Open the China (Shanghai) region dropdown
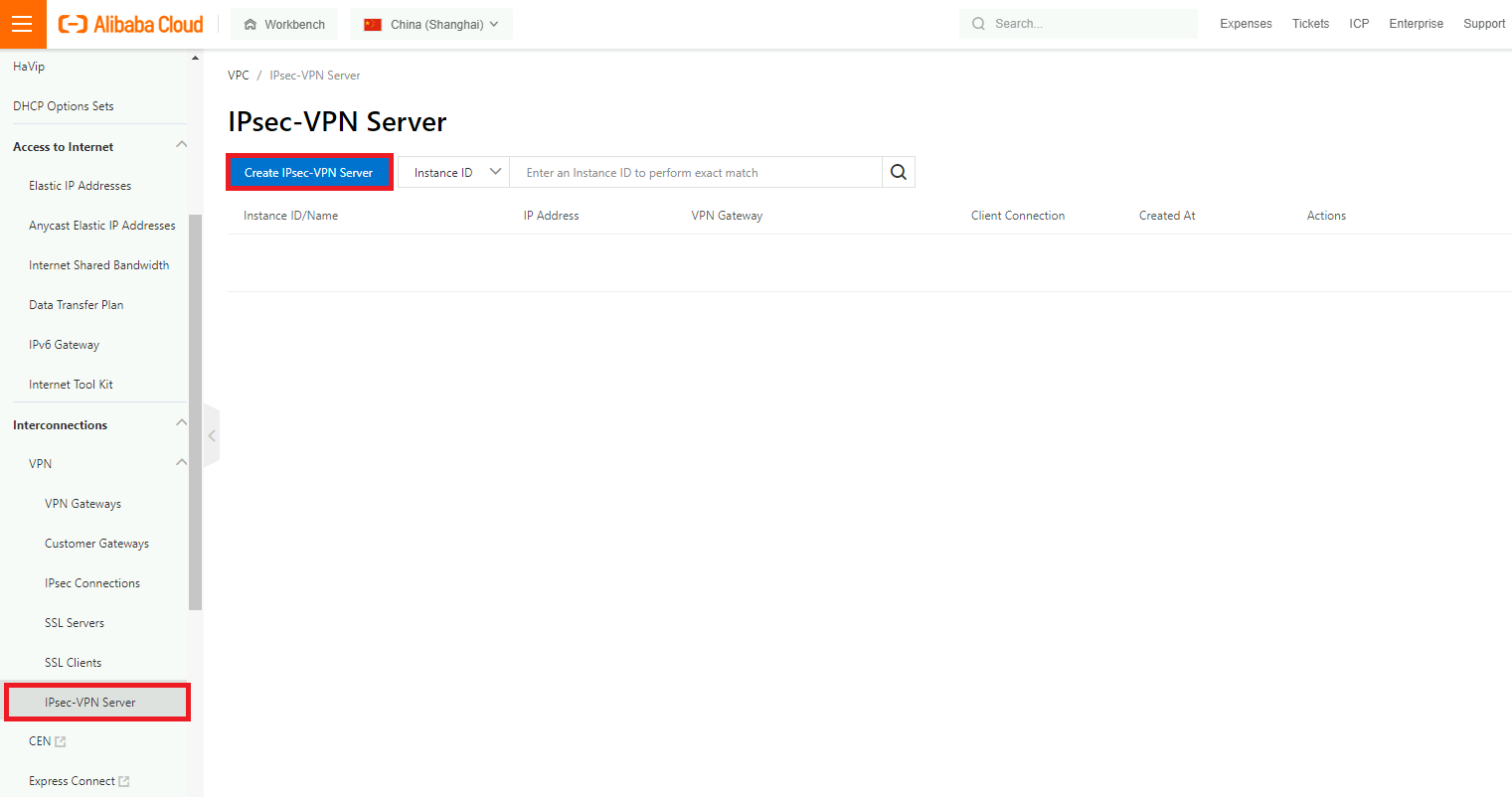1512x797 pixels. point(431,24)
